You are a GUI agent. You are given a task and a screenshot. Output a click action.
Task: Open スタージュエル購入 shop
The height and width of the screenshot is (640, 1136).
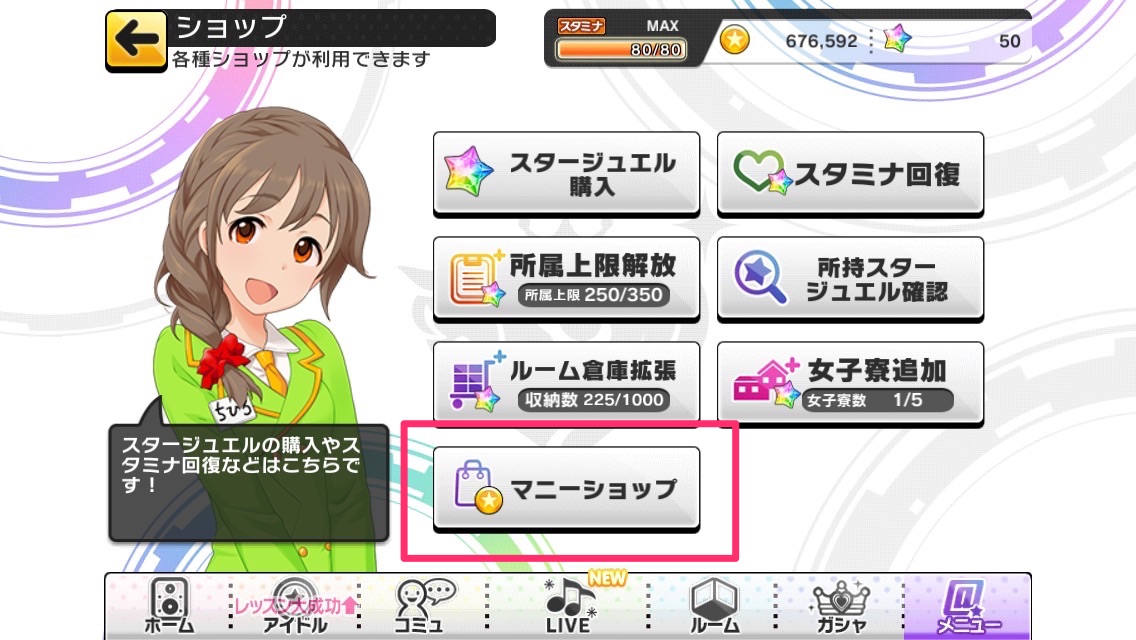click(567, 174)
